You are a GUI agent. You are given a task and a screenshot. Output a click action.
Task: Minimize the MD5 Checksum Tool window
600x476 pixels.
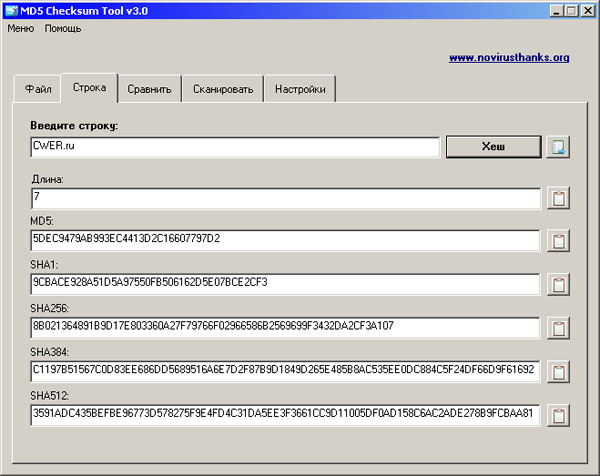tap(557, 11)
